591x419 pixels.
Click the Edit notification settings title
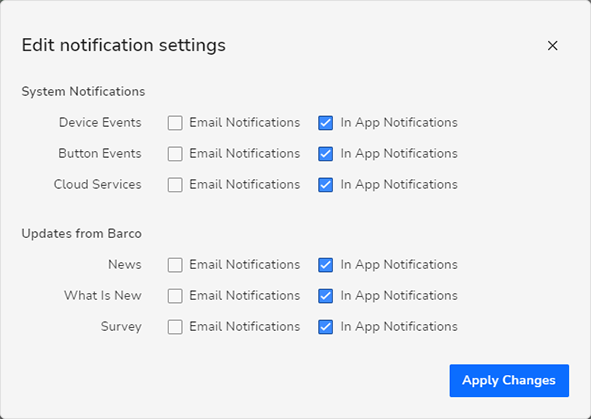pos(124,45)
